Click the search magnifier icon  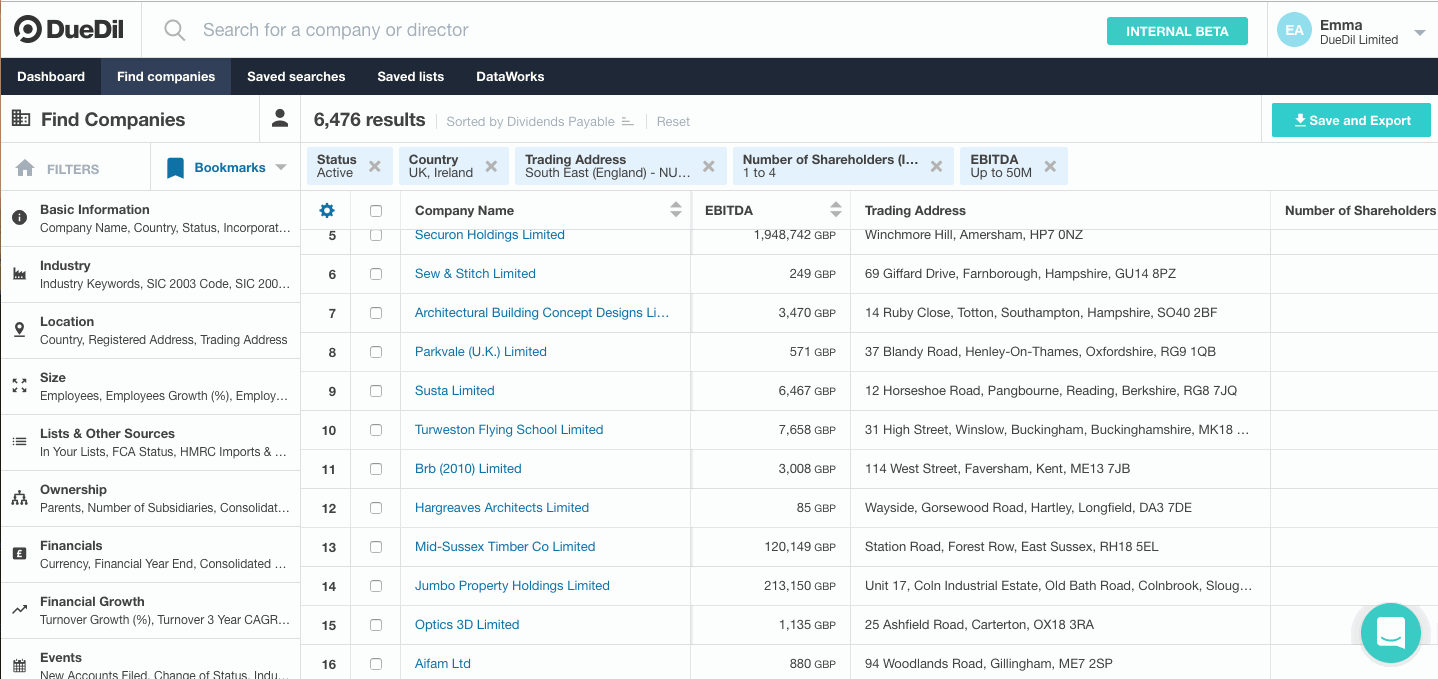[175, 30]
